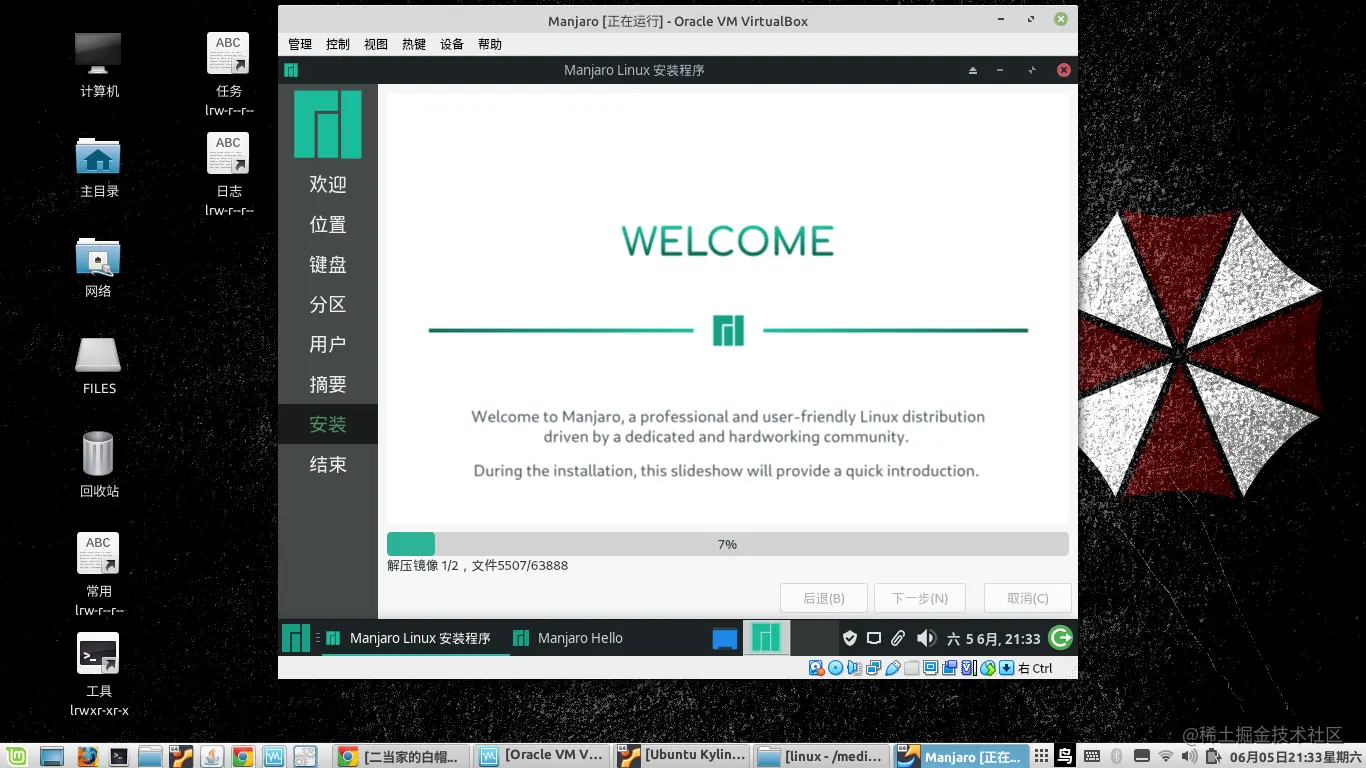Image resolution: width=1366 pixels, height=768 pixels.
Task: Click the VirtualBox shared folders status icon
Action: pyautogui.click(x=911, y=668)
